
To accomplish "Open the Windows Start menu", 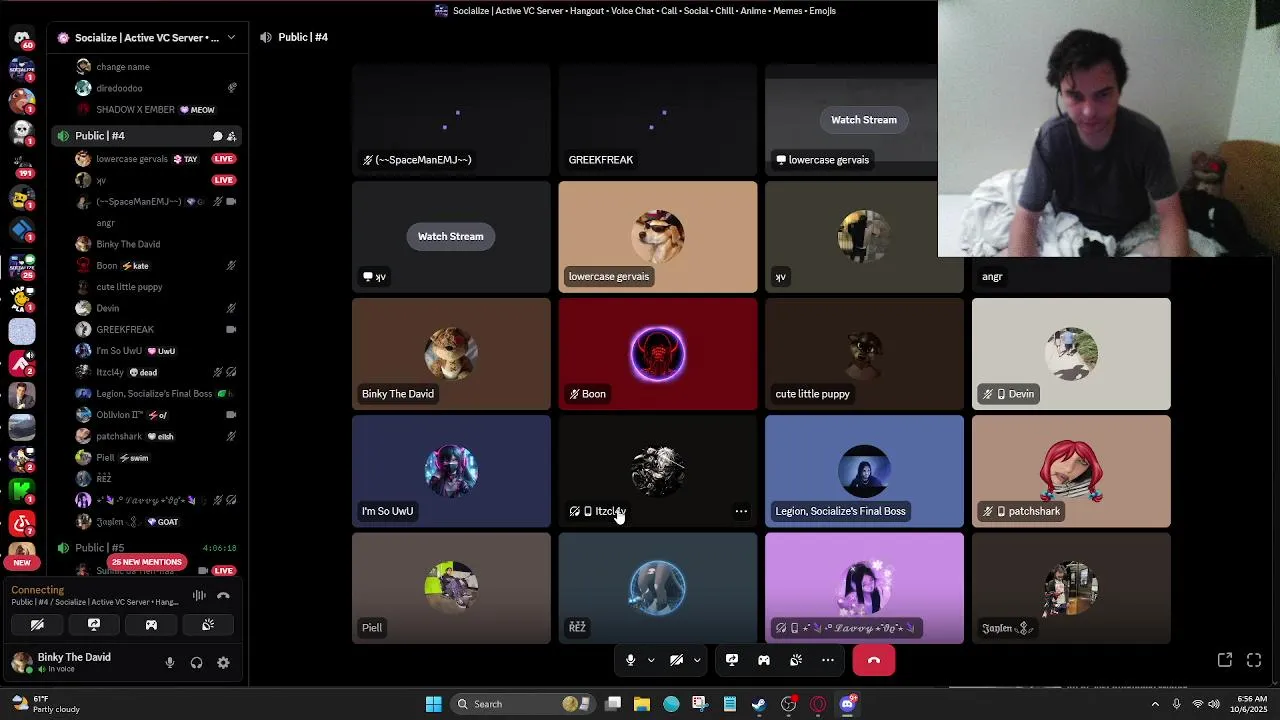I will [x=433, y=704].
